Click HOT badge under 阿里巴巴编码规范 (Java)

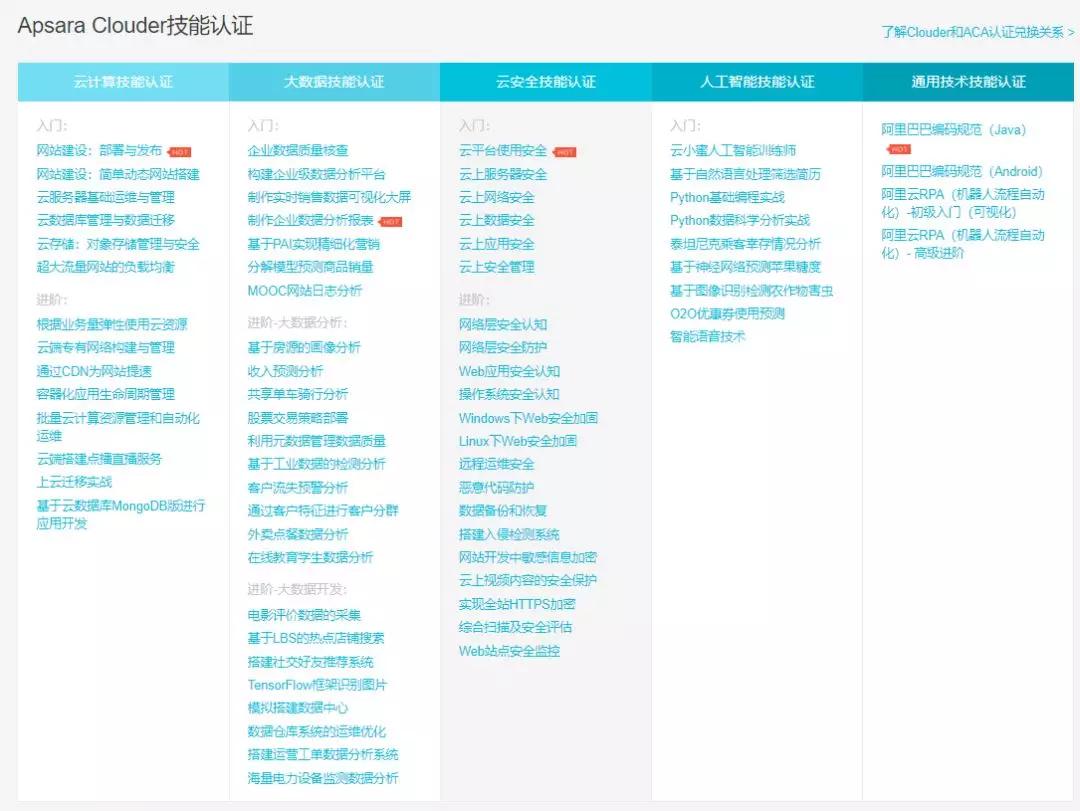[898, 150]
